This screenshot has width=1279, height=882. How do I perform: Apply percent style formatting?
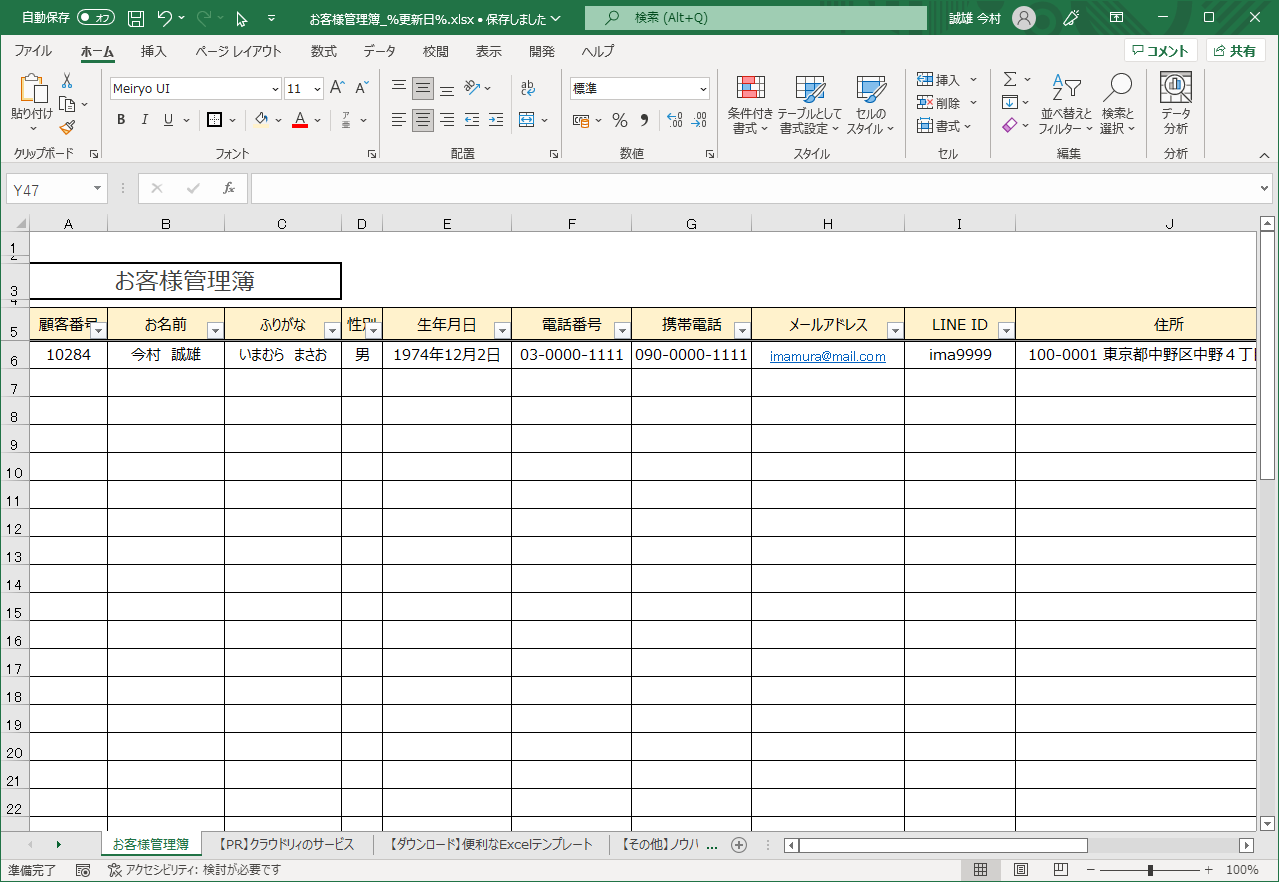click(620, 120)
